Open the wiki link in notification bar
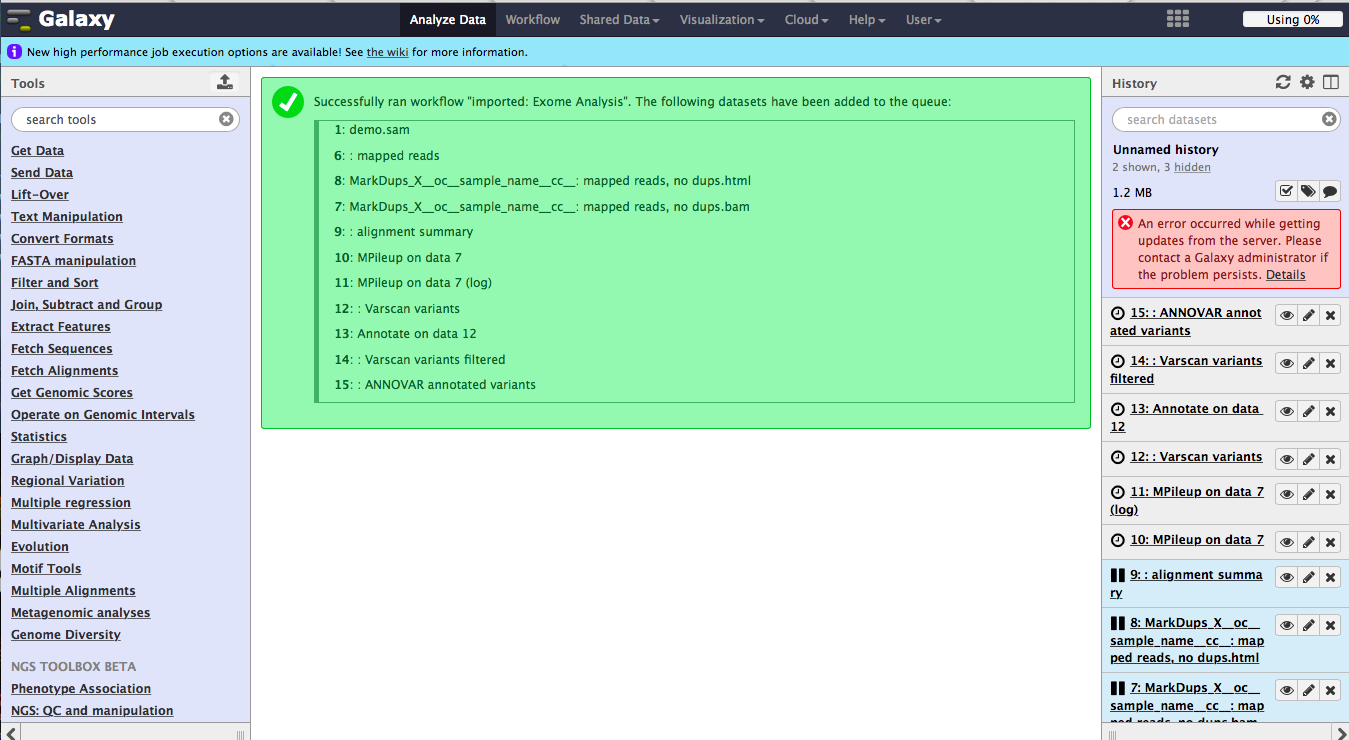The height and width of the screenshot is (740, 1349). pyautogui.click(x=387, y=52)
